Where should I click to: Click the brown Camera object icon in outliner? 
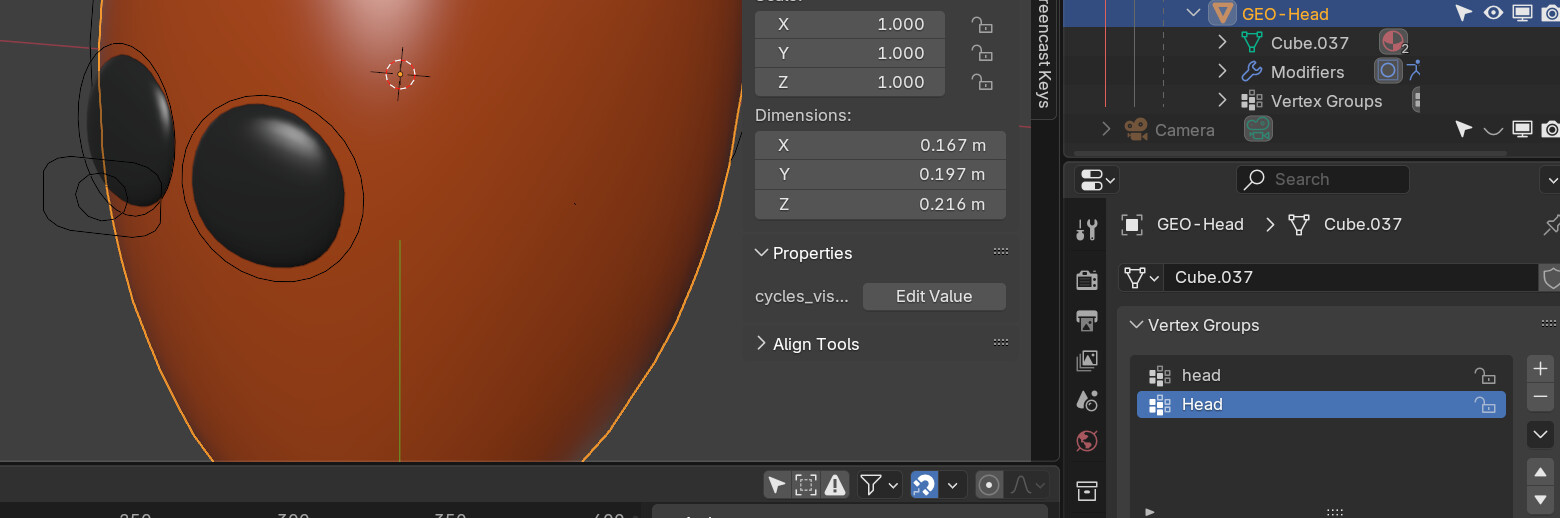pyautogui.click(x=1135, y=129)
